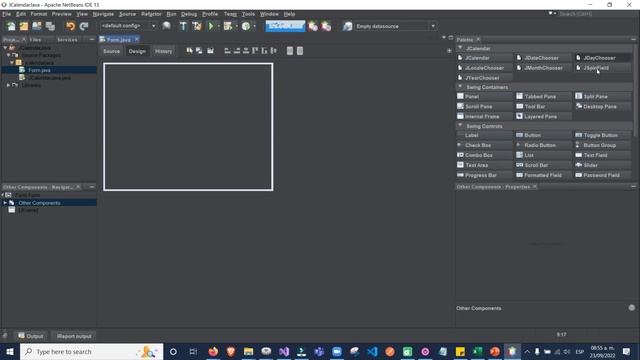Add the JCalendar palette component
Image resolution: width=640 pixels, height=360 pixels.
(484, 58)
